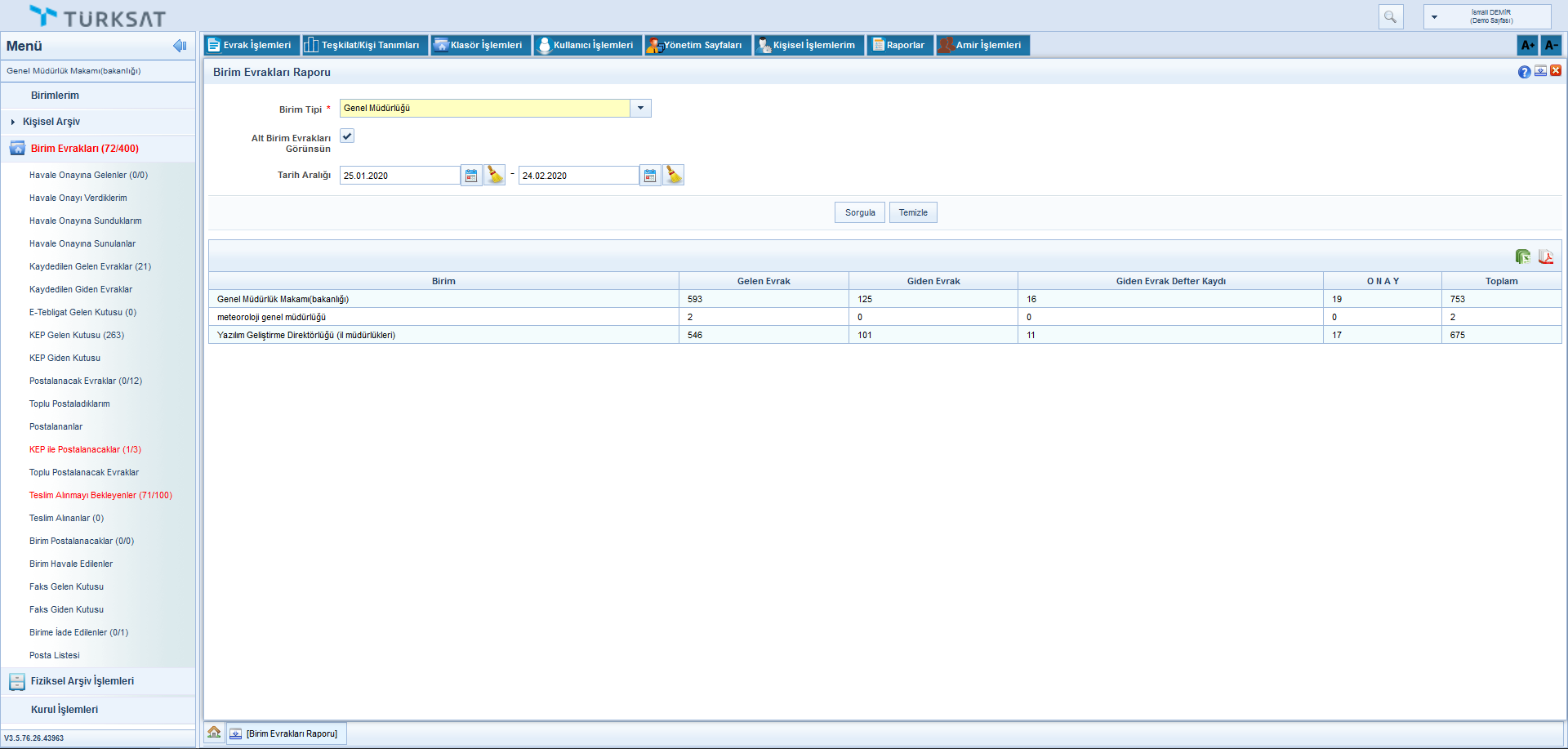Open the start date calendar picker
The width and height of the screenshot is (1568, 749).
(x=471, y=176)
